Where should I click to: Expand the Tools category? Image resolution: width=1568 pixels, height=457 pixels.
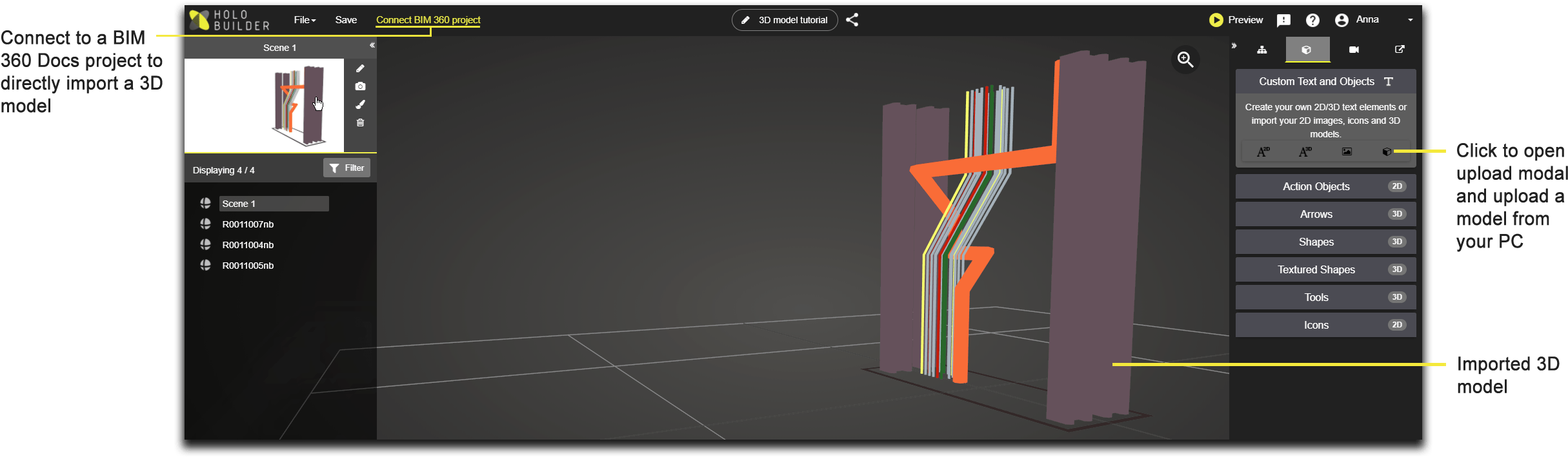tap(1325, 297)
